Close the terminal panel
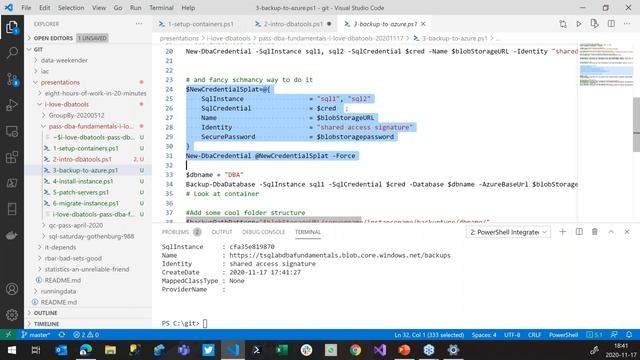The image size is (640, 360). [627, 232]
